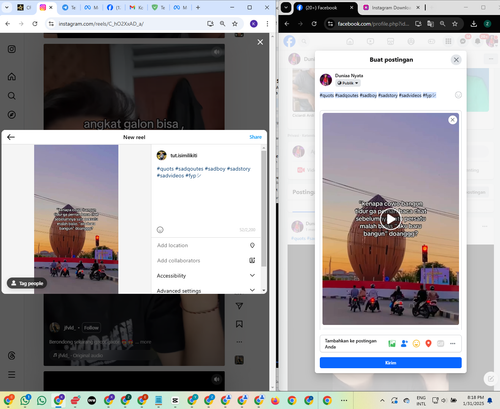This screenshot has width=500, height=409.
Task: Tag people in the Facebook post
Action: click(x=404, y=343)
